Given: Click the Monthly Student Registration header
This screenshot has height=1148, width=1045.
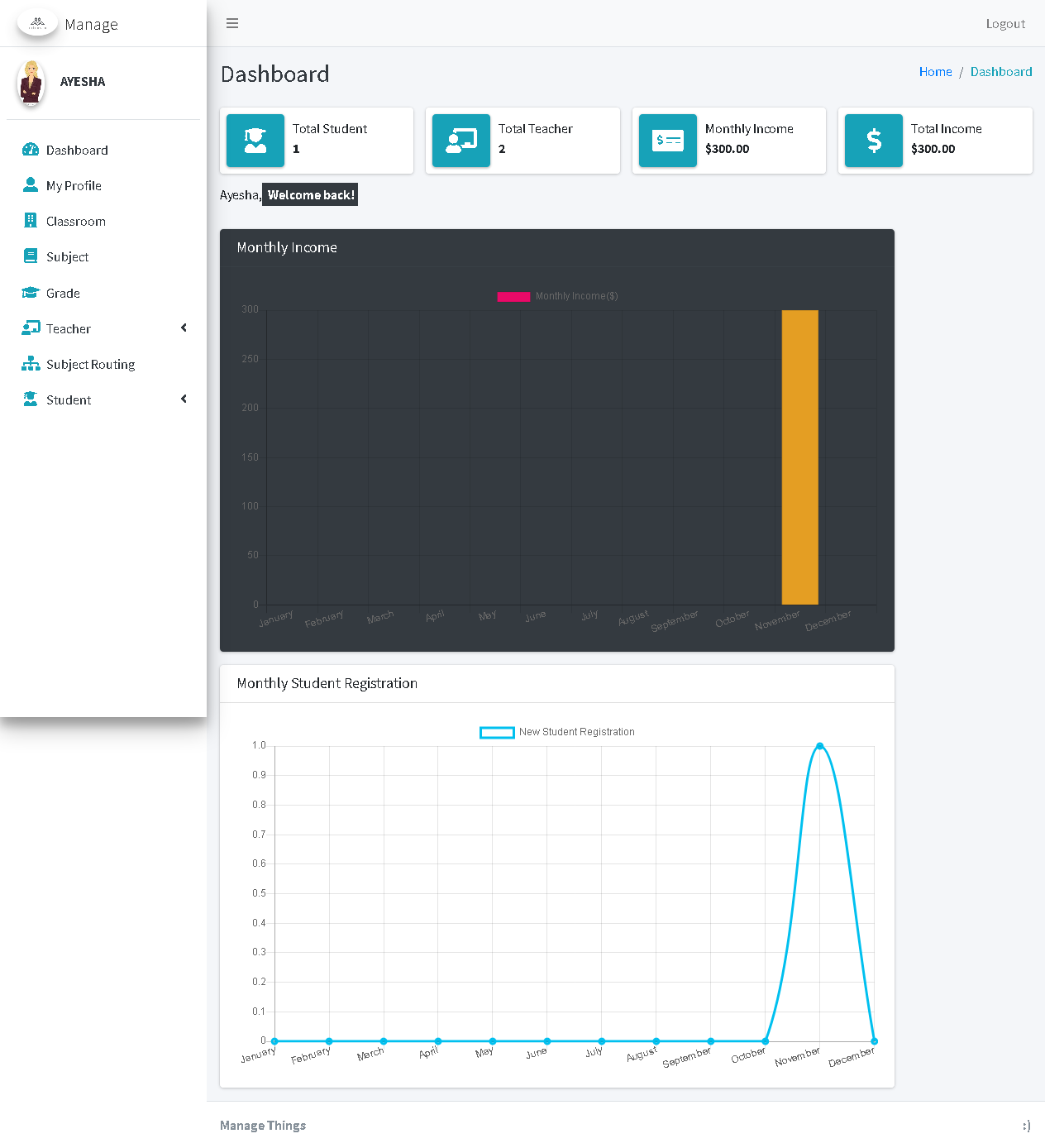Looking at the screenshot, I should click(x=327, y=683).
